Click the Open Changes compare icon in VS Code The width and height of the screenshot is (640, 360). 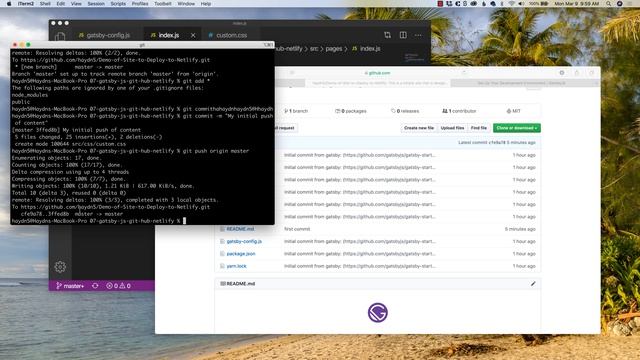387,35
